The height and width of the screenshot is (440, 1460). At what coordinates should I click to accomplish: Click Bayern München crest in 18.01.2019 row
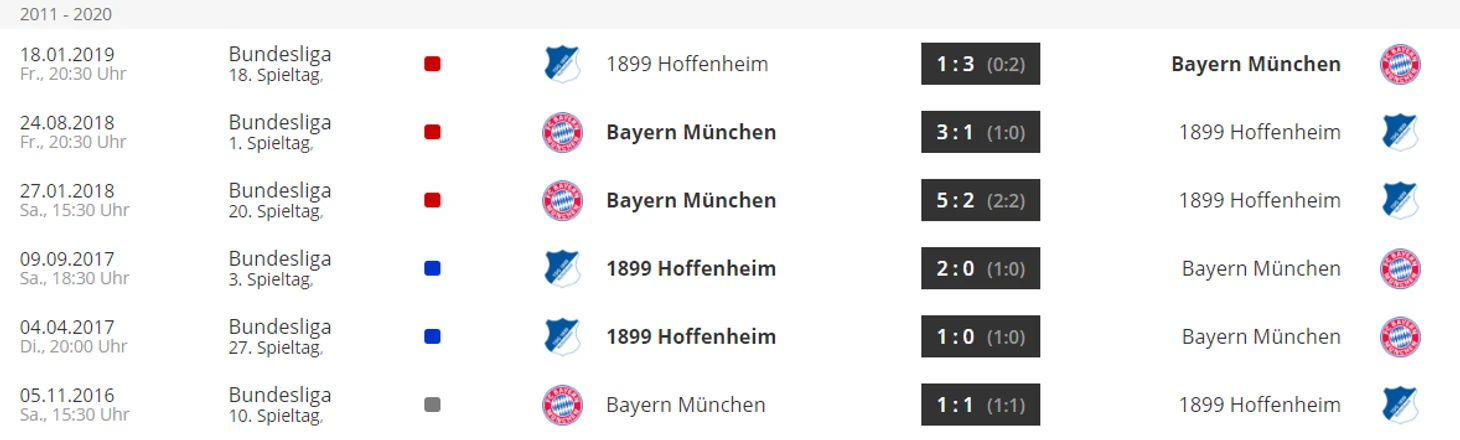pyautogui.click(x=1400, y=64)
